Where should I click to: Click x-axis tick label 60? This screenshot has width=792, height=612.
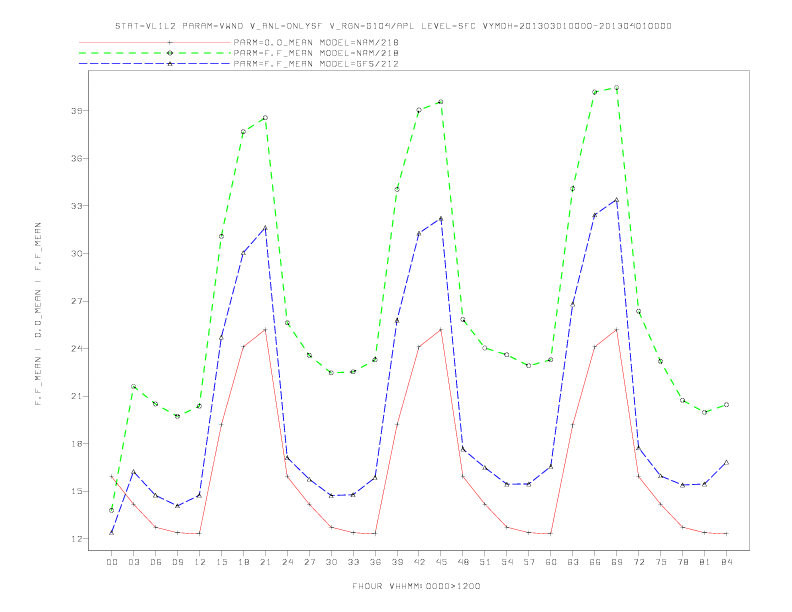click(x=551, y=562)
